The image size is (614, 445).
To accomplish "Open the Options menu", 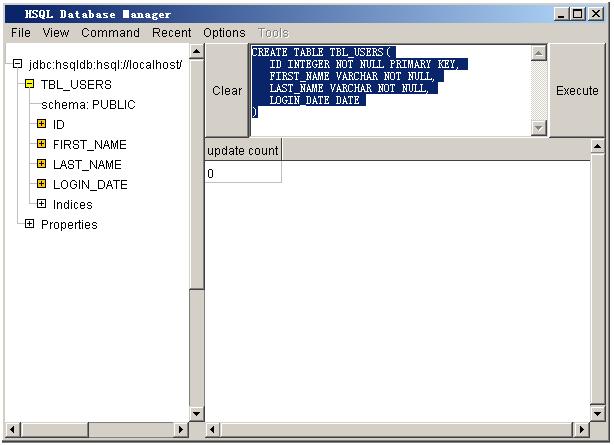I will coord(224,33).
